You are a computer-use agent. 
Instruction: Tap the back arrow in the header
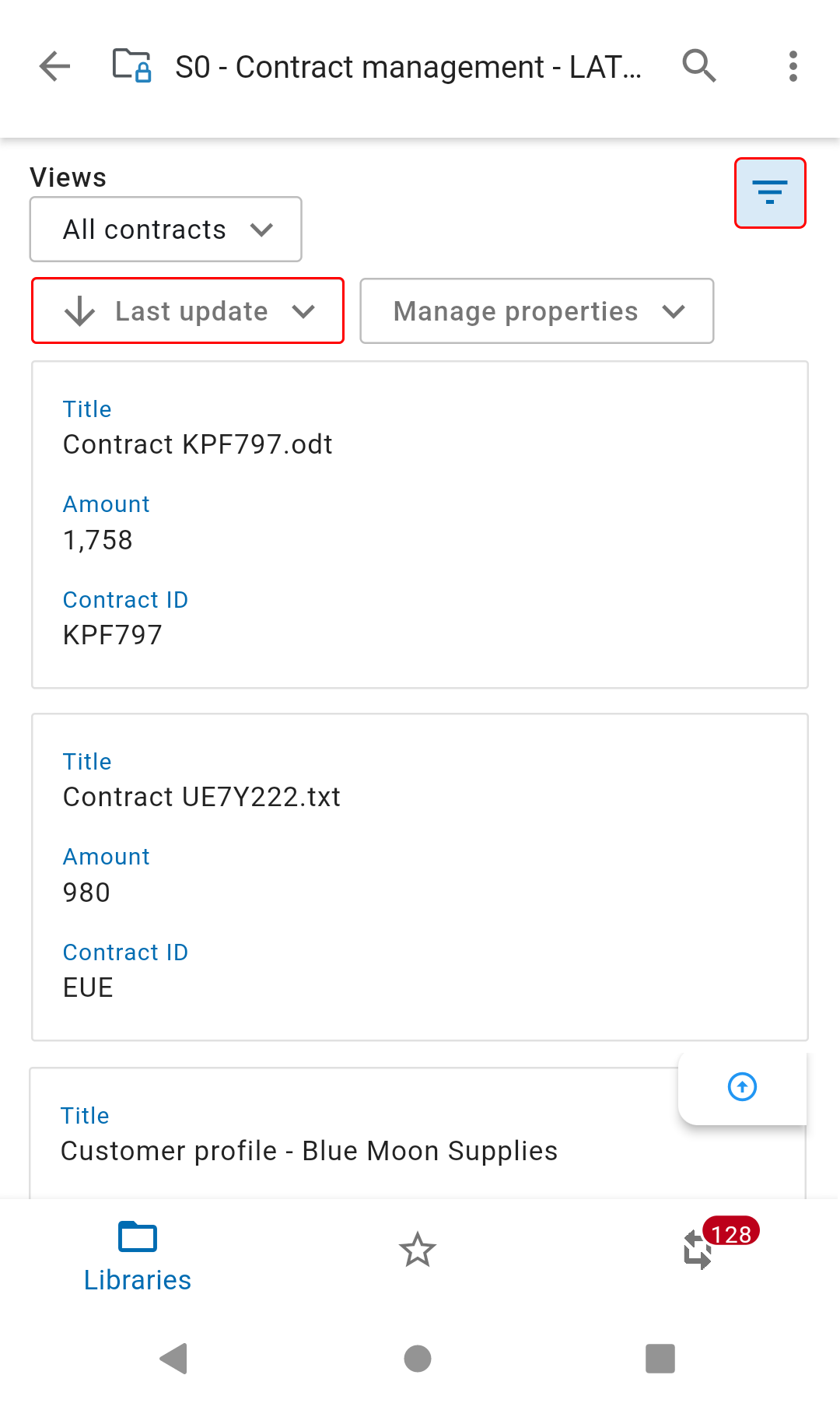(x=54, y=67)
